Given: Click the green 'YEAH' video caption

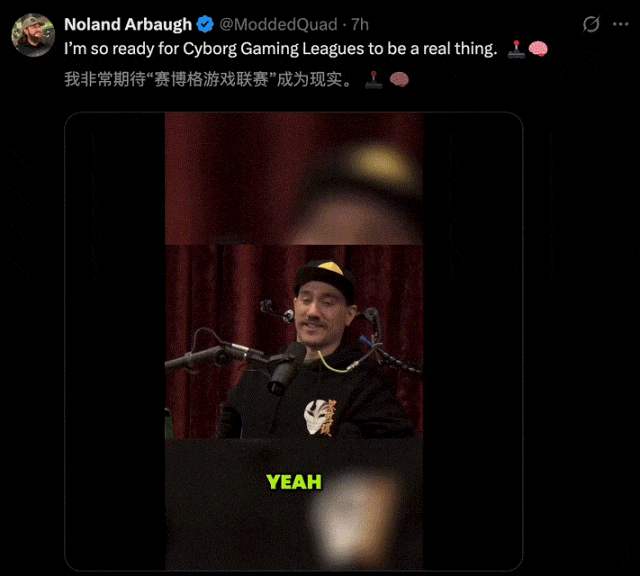Looking at the screenshot, I should (294, 482).
